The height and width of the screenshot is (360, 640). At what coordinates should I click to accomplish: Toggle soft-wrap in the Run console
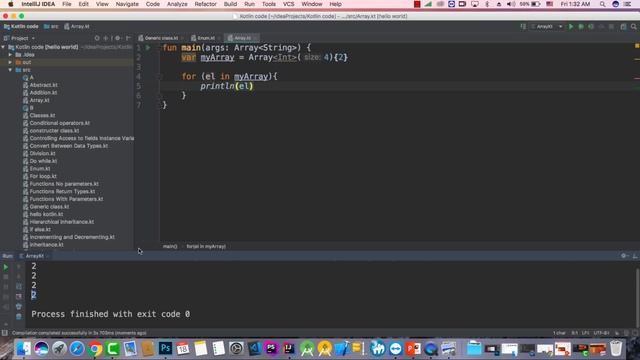(19, 287)
